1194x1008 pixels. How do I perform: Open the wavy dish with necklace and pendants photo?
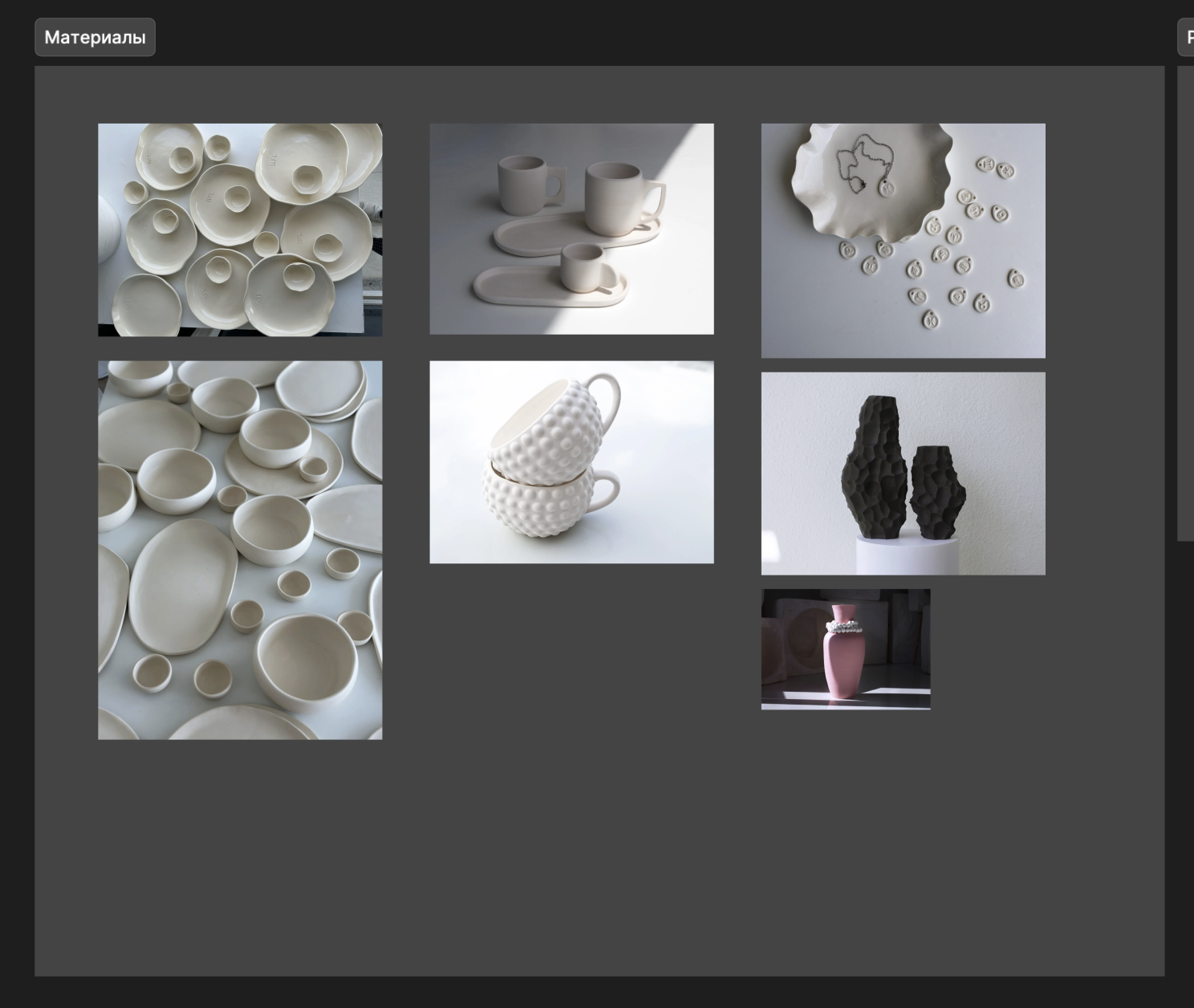[x=903, y=241]
